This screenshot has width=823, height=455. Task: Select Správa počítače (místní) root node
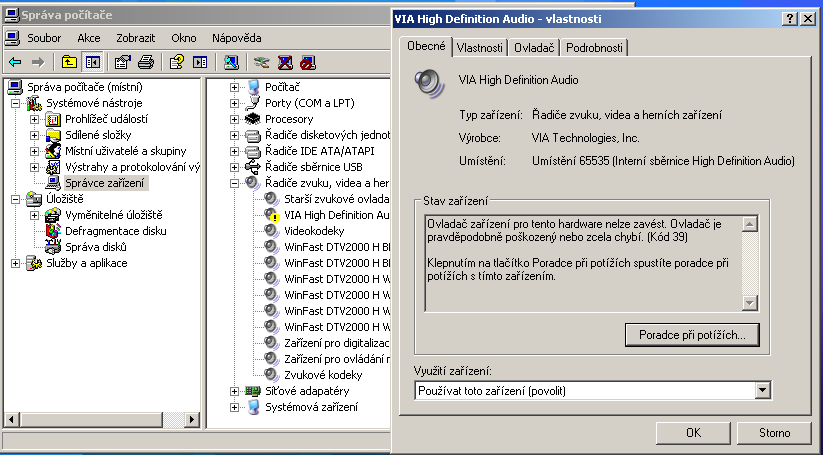[x=85, y=87]
